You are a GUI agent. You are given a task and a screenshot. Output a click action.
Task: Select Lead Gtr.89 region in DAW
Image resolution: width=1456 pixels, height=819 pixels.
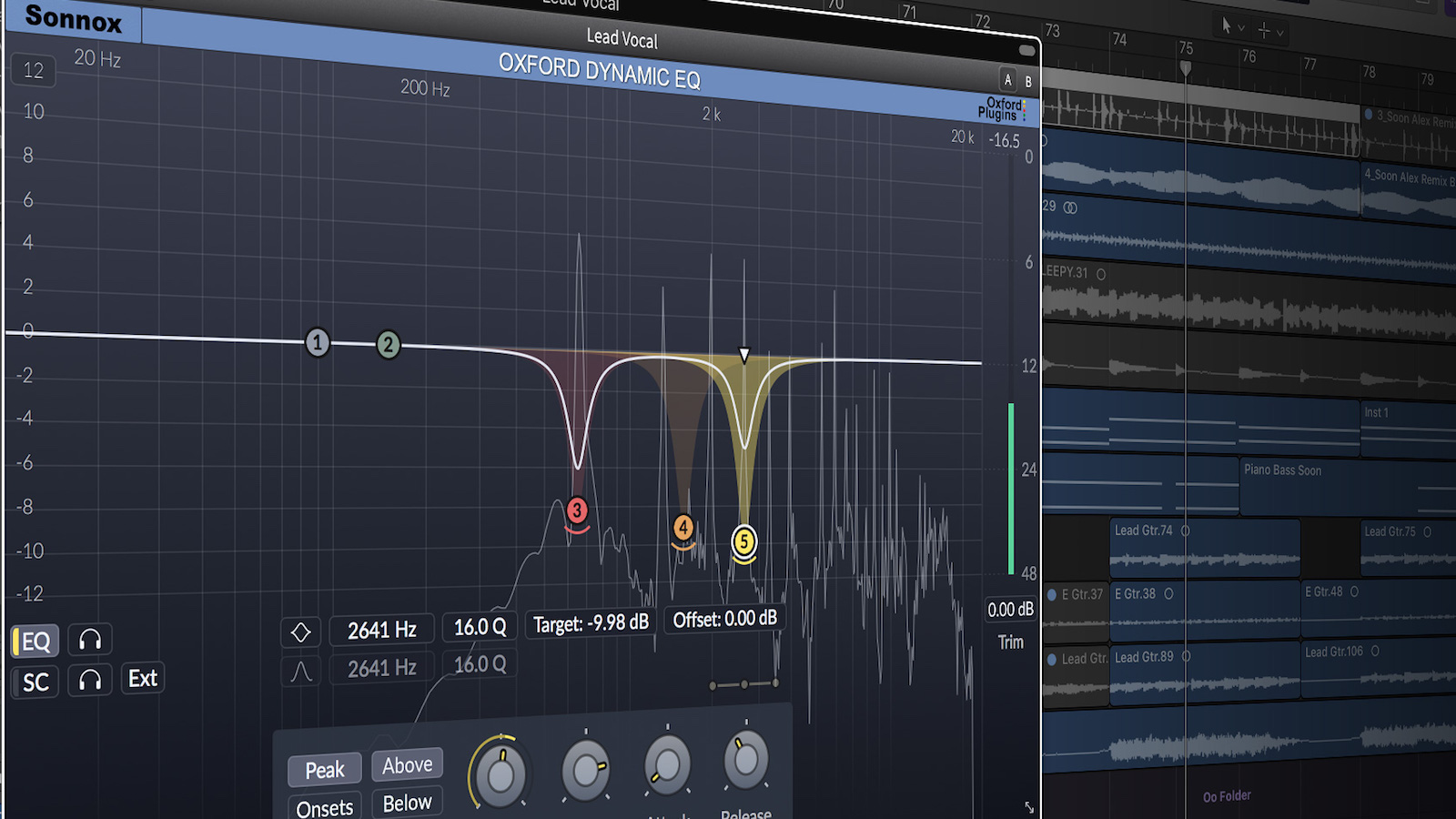1204,673
